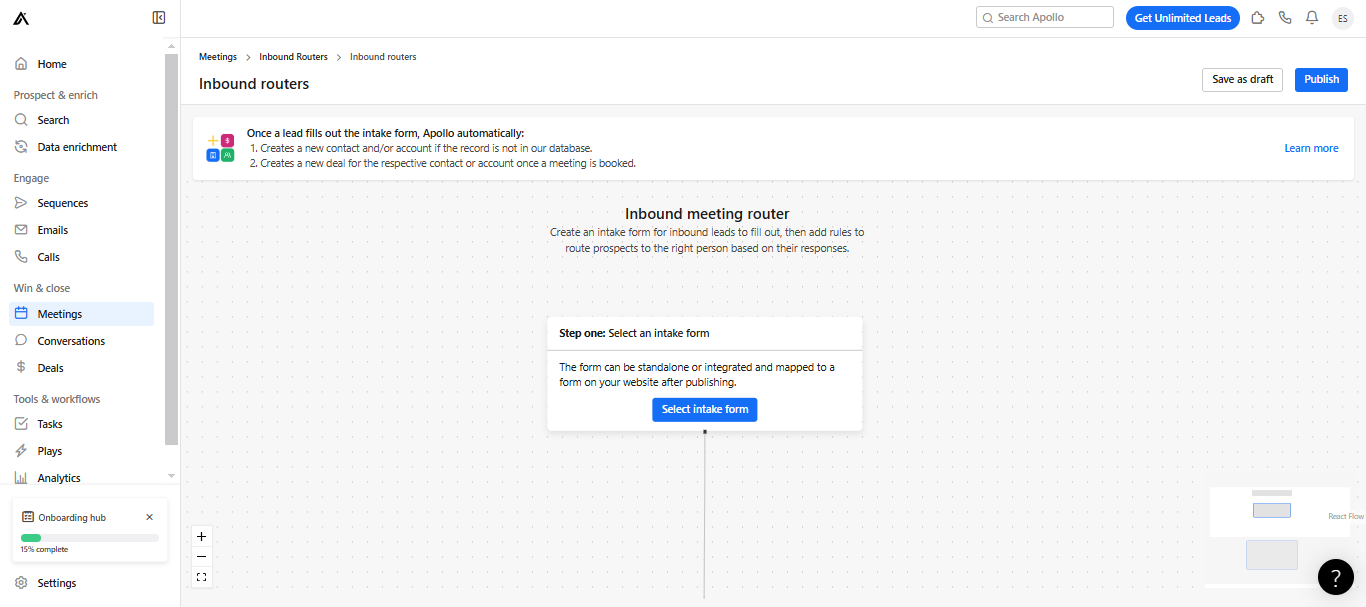Viewport: 1366px width, 607px height.
Task: Click the Meetings calendar icon
Action: tap(21, 313)
